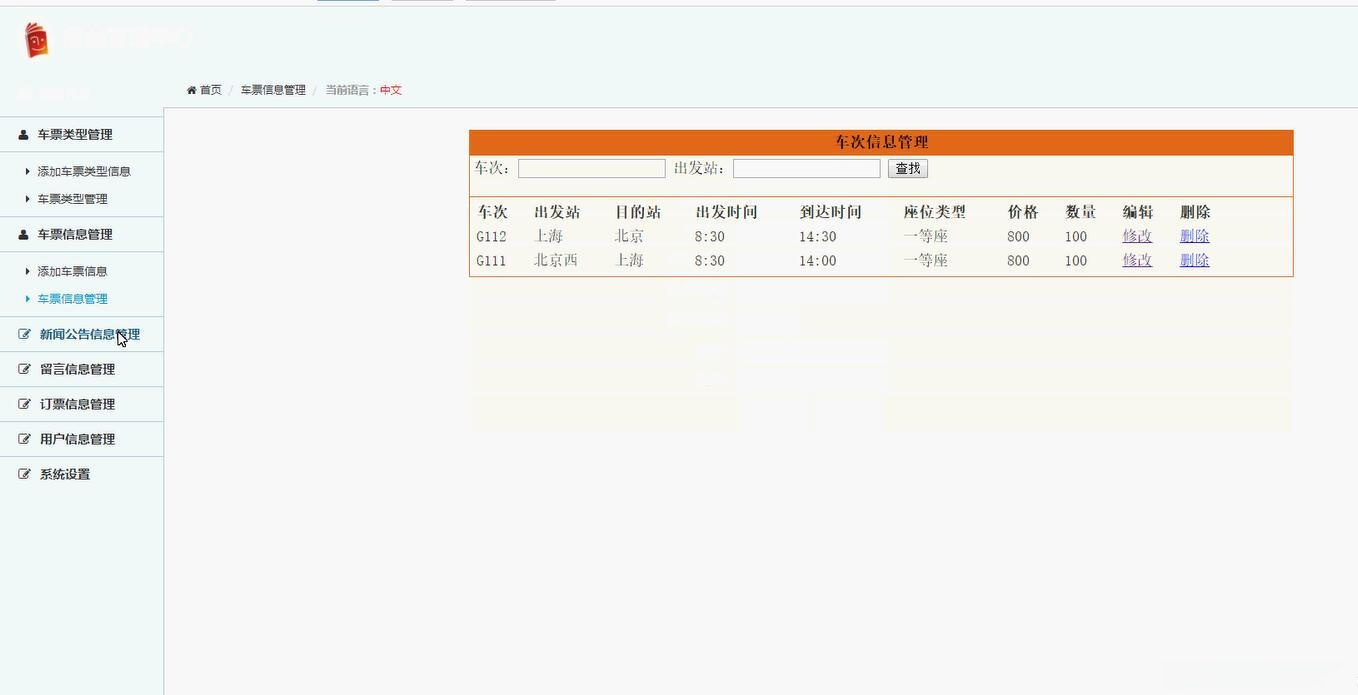Click 价格 column header
This screenshot has height=695, width=1358.
1023,212
